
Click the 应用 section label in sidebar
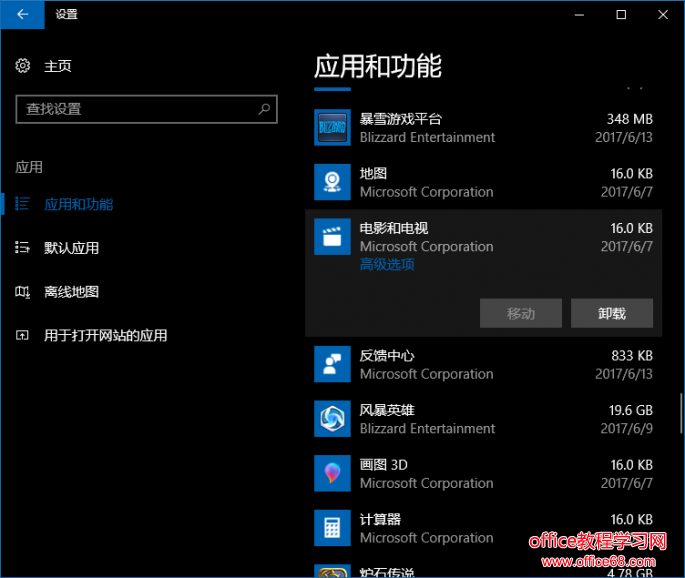click(29, 167)
